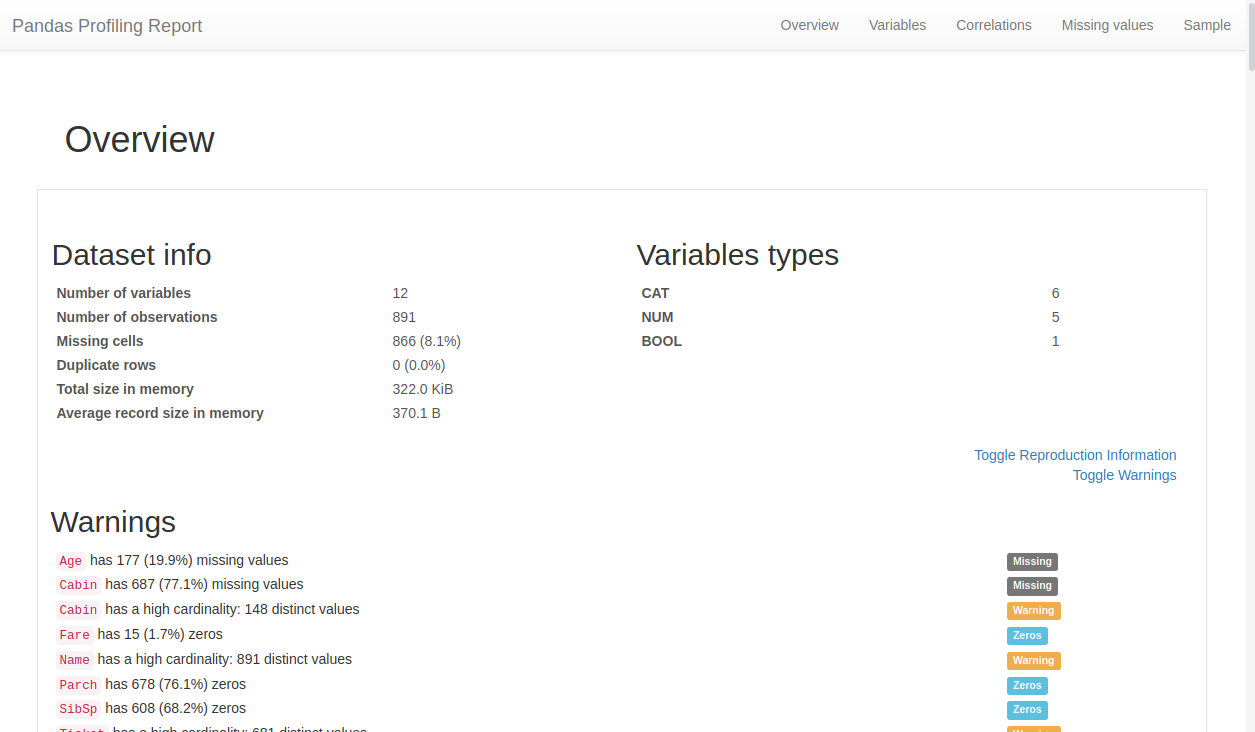
Task: Click the Missing badge for Cabin
Action: click(1031, 586)
